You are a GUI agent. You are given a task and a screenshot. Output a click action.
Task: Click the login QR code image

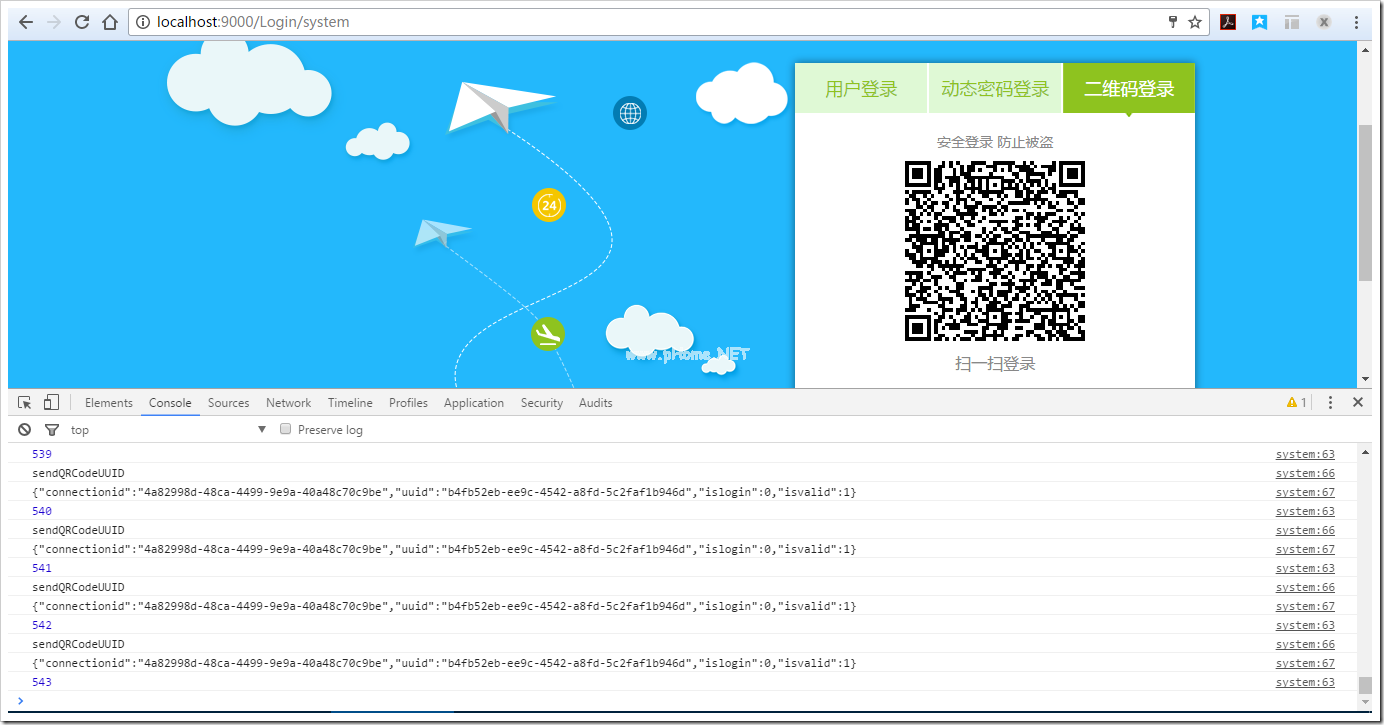(x=995, y=251)
